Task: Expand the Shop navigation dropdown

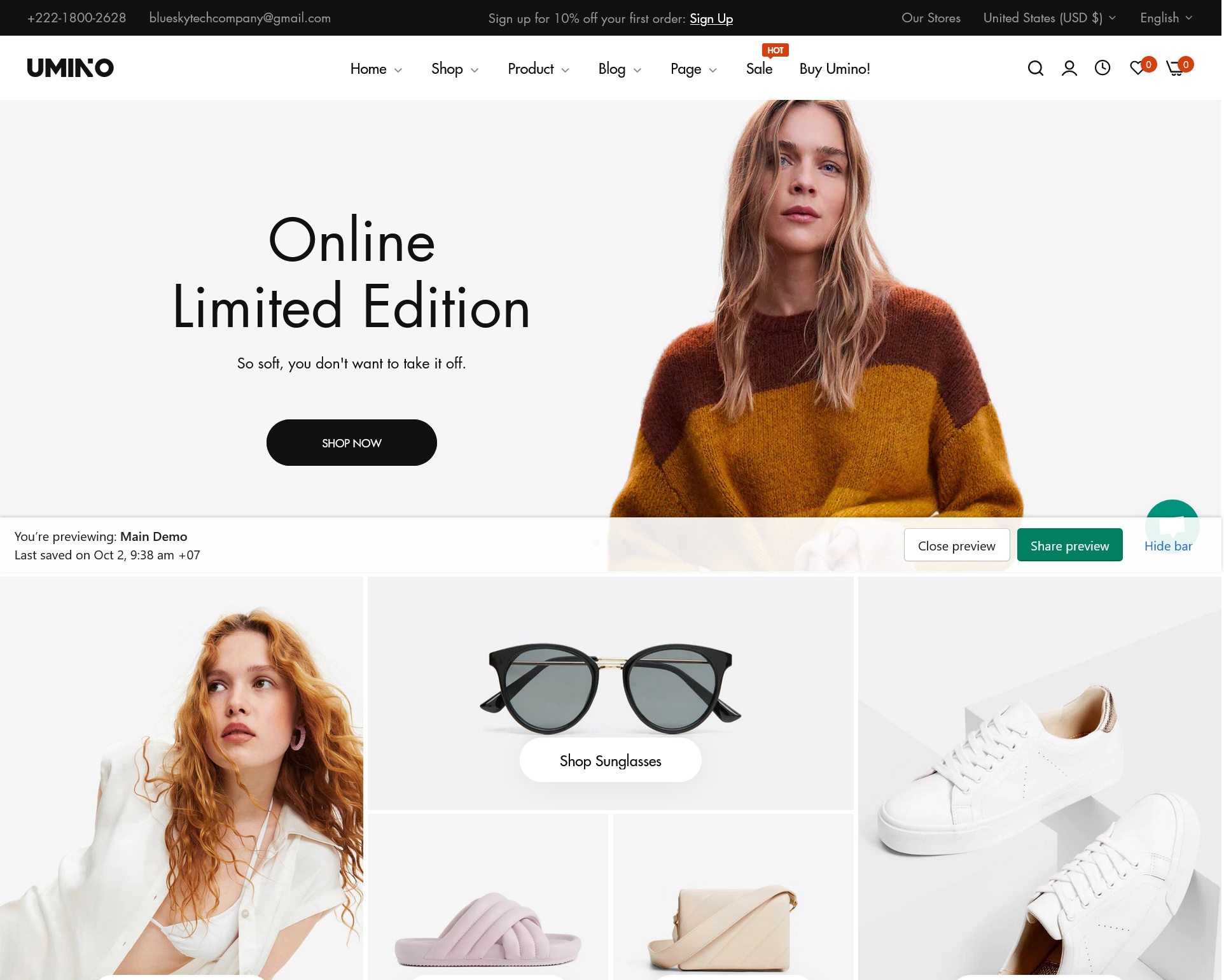Action: (x=455, y=68)
